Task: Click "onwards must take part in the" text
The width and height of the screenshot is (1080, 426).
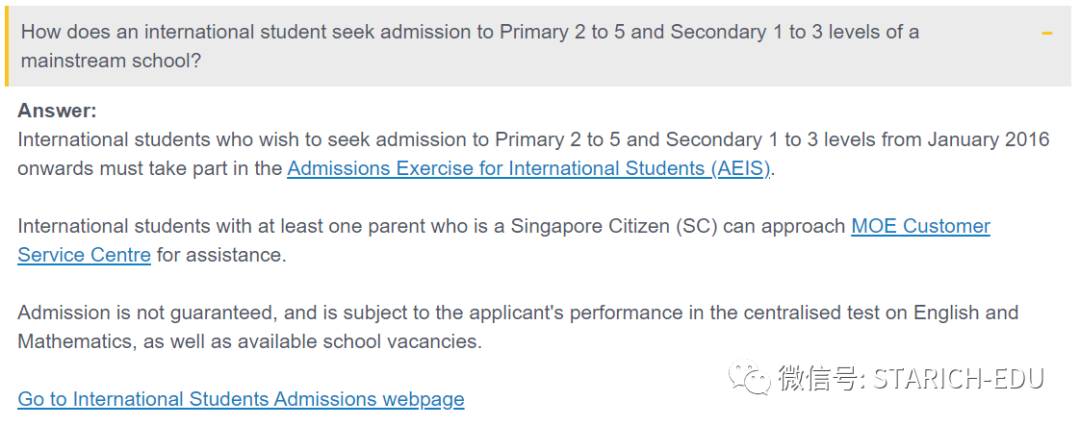Action: point(150,169)
